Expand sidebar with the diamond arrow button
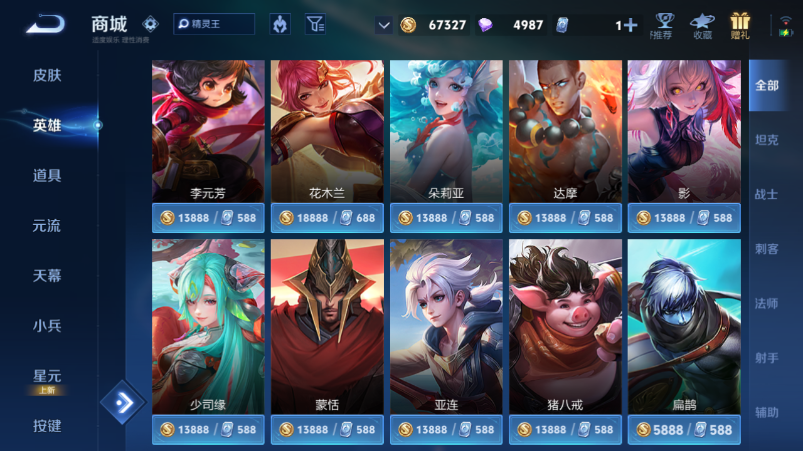Image resolution: width=803 pixels, height=451 pixels. [x=123, y=403]
